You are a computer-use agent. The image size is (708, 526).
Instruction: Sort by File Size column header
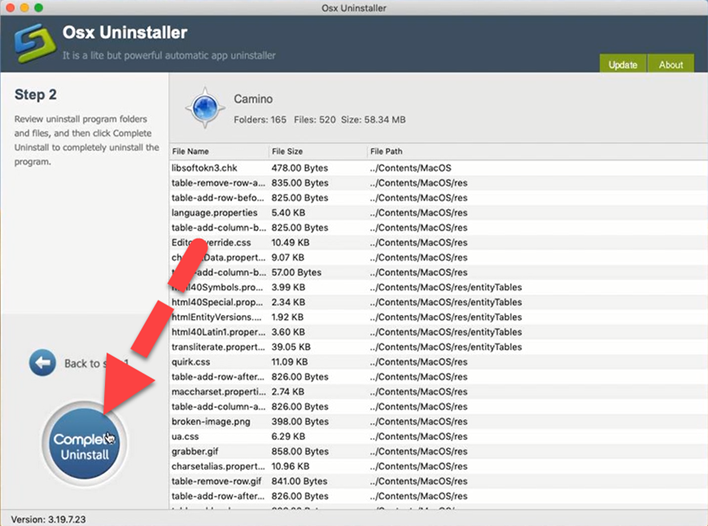pyautogui.click(x=318, y=151)
